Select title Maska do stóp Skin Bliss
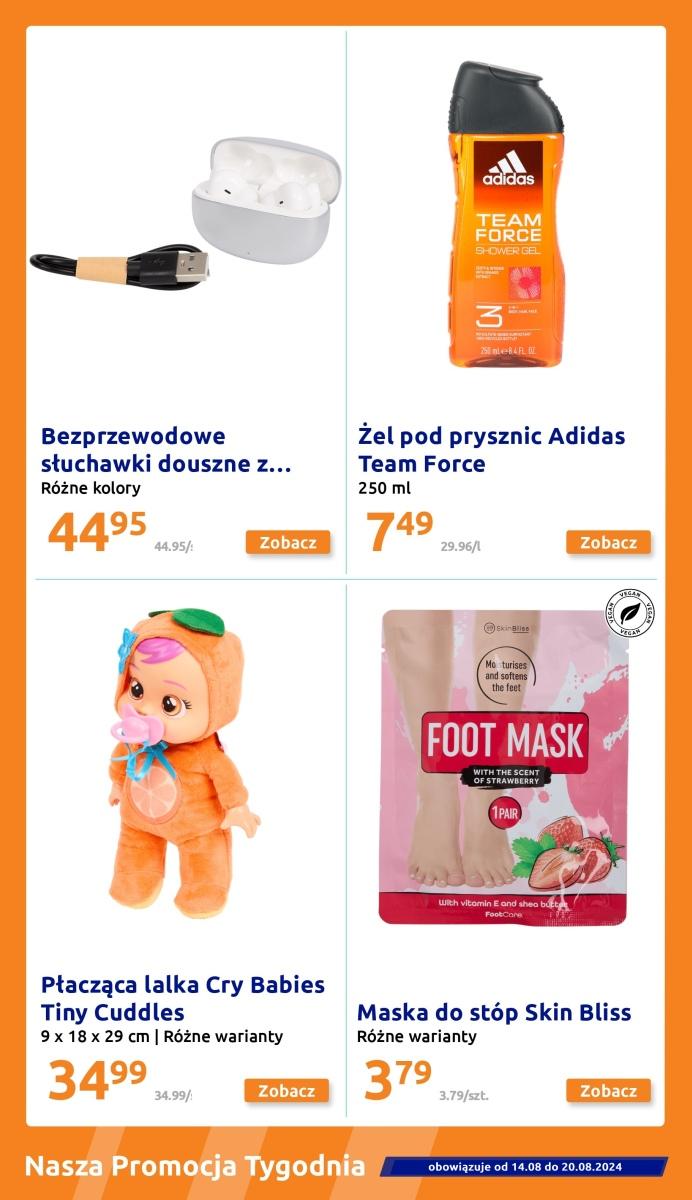 point(494,1012)
